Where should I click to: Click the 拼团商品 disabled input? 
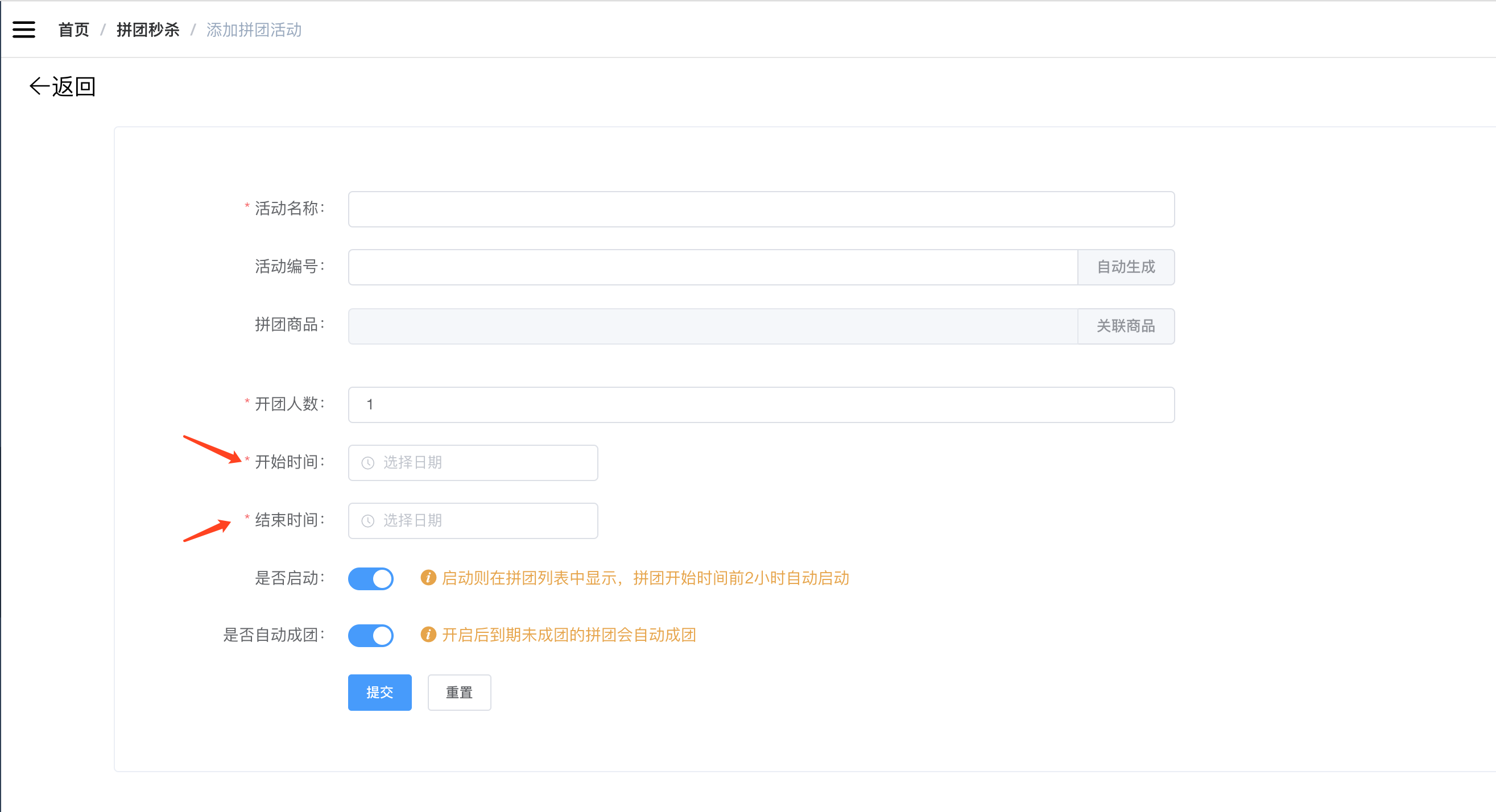(x=713, y=326)
